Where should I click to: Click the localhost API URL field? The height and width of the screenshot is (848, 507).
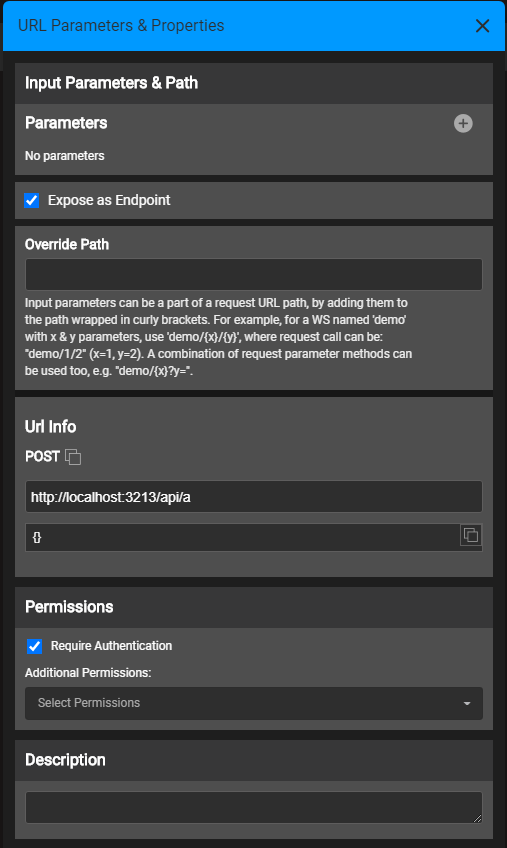[254, 496]
